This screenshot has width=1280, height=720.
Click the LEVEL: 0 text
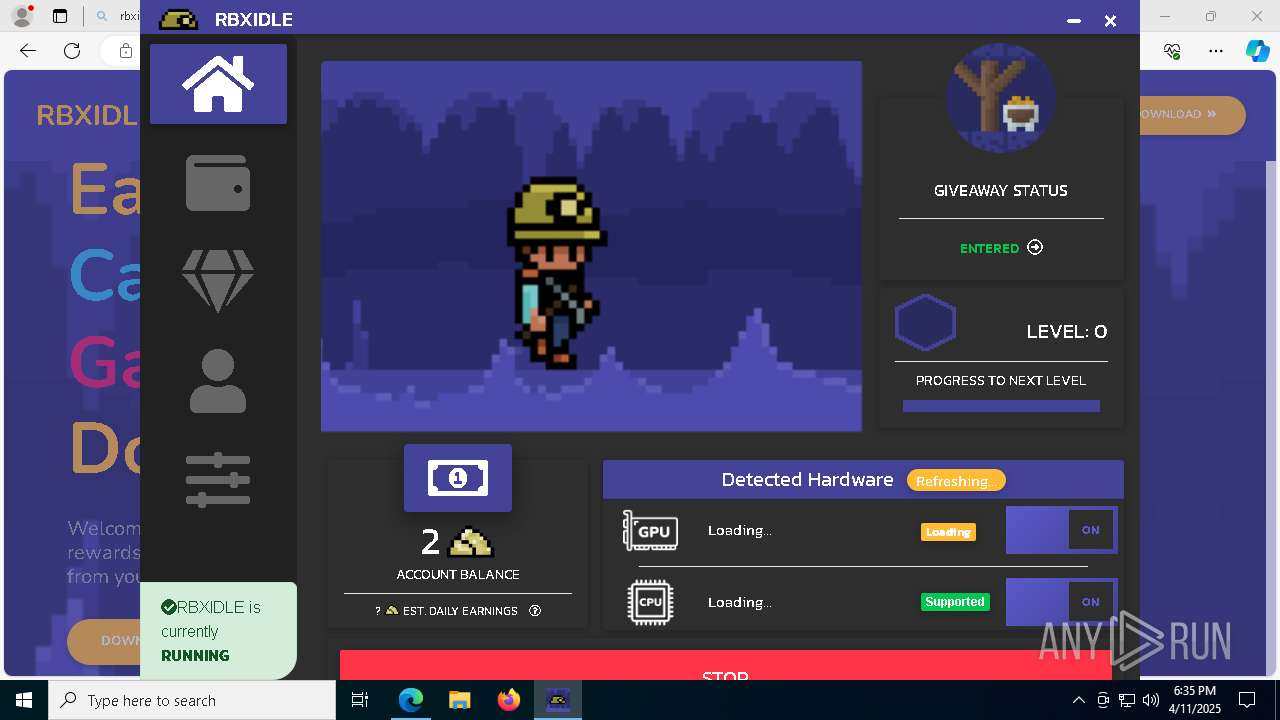point(1067,332)
